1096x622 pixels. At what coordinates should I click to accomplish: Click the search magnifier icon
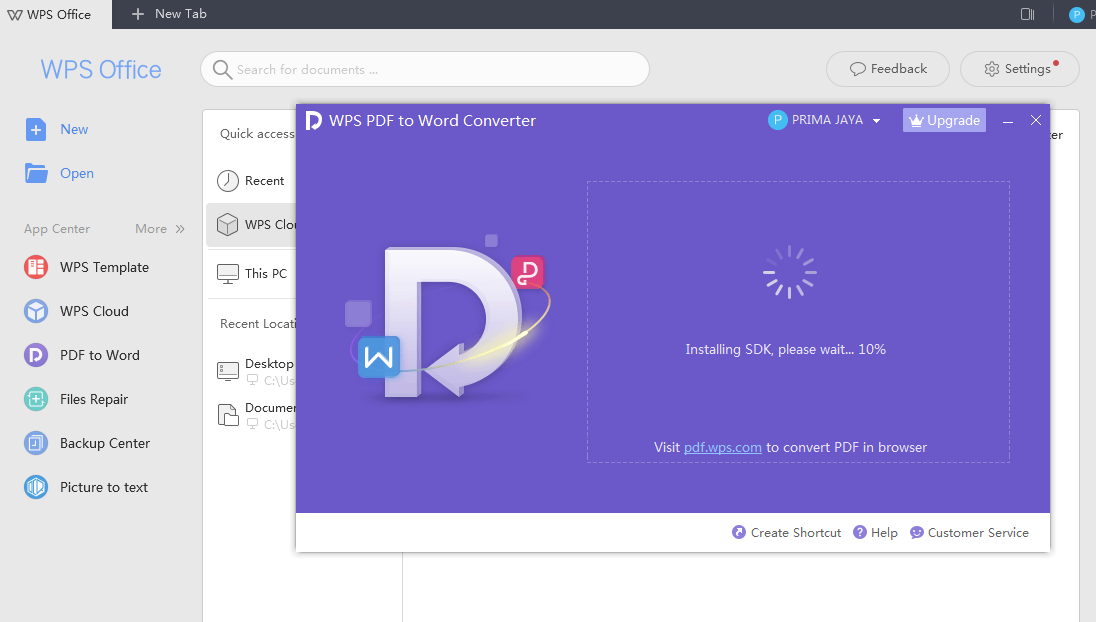[x=222, y=70]
